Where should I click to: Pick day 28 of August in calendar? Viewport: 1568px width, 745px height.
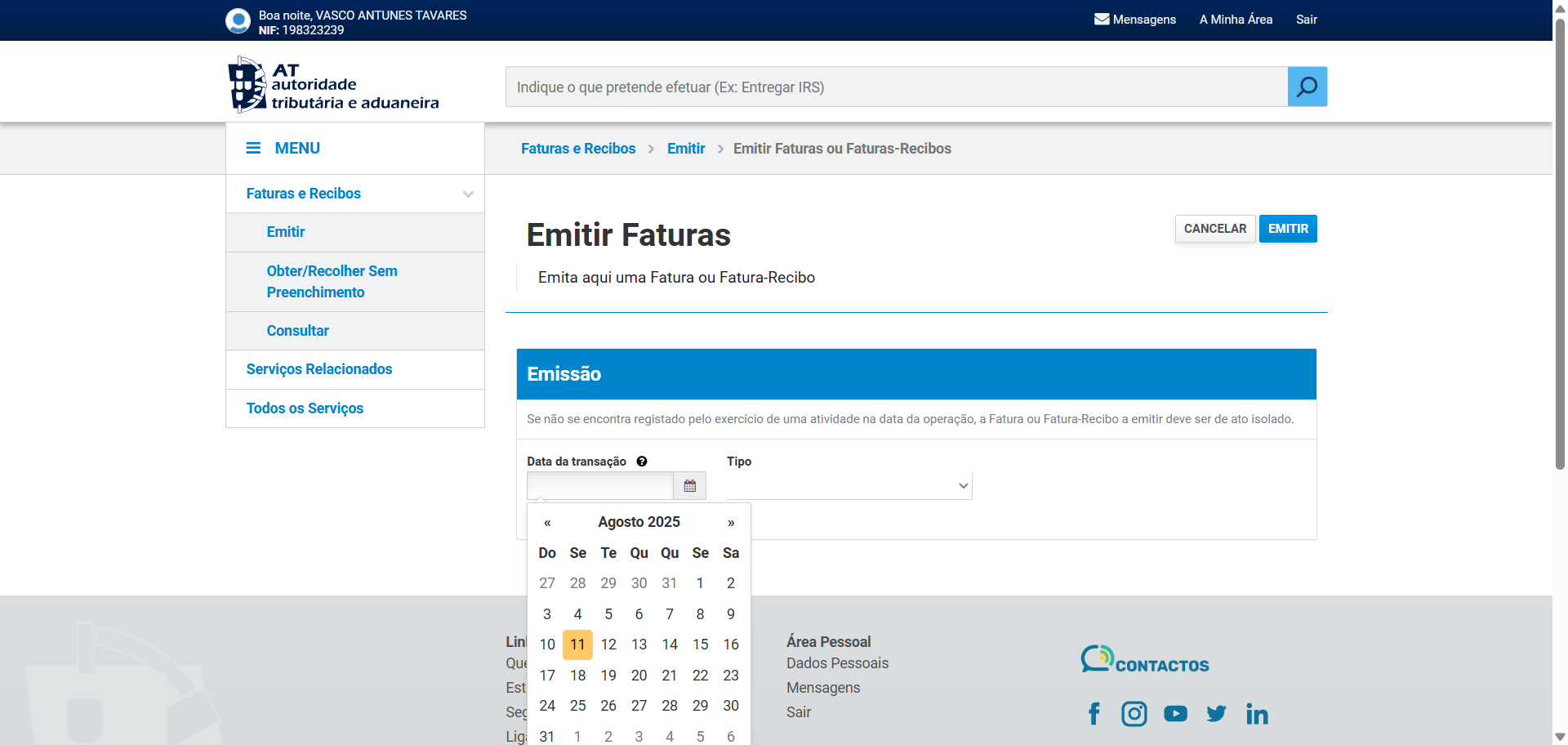click(670, 706)
